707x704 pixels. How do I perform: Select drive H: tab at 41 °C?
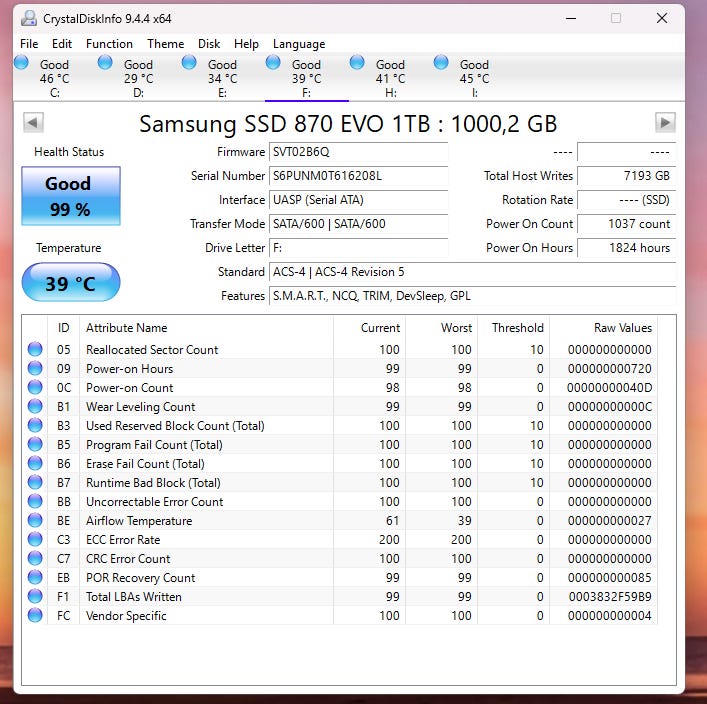pos(390,78)
